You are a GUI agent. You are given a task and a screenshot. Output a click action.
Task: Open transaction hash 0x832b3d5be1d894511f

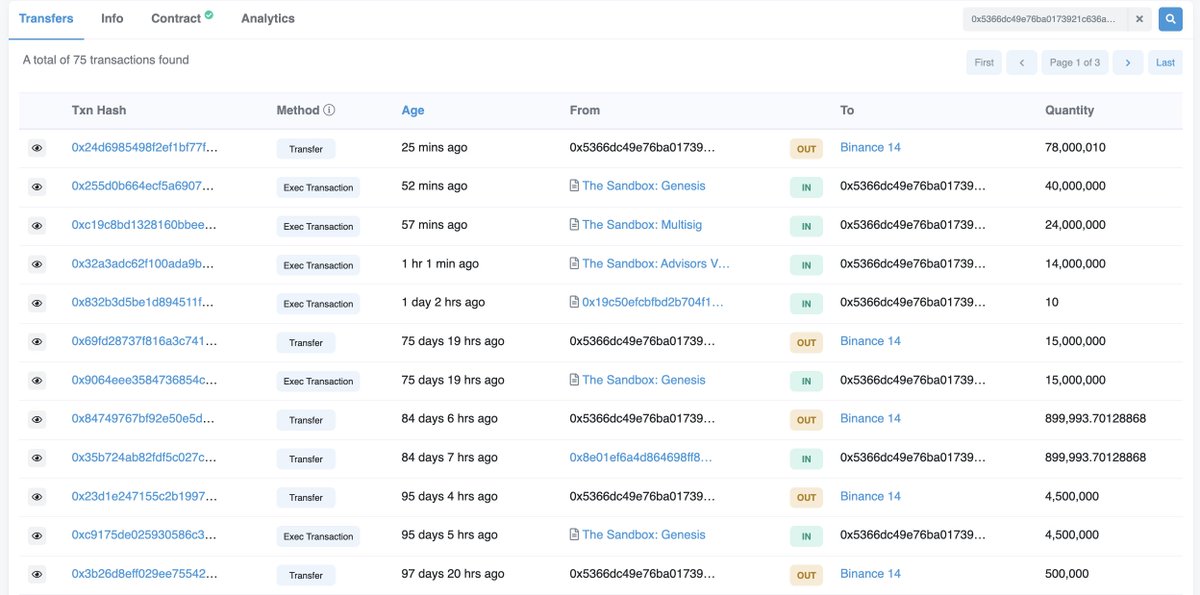(x=145, y=302)
